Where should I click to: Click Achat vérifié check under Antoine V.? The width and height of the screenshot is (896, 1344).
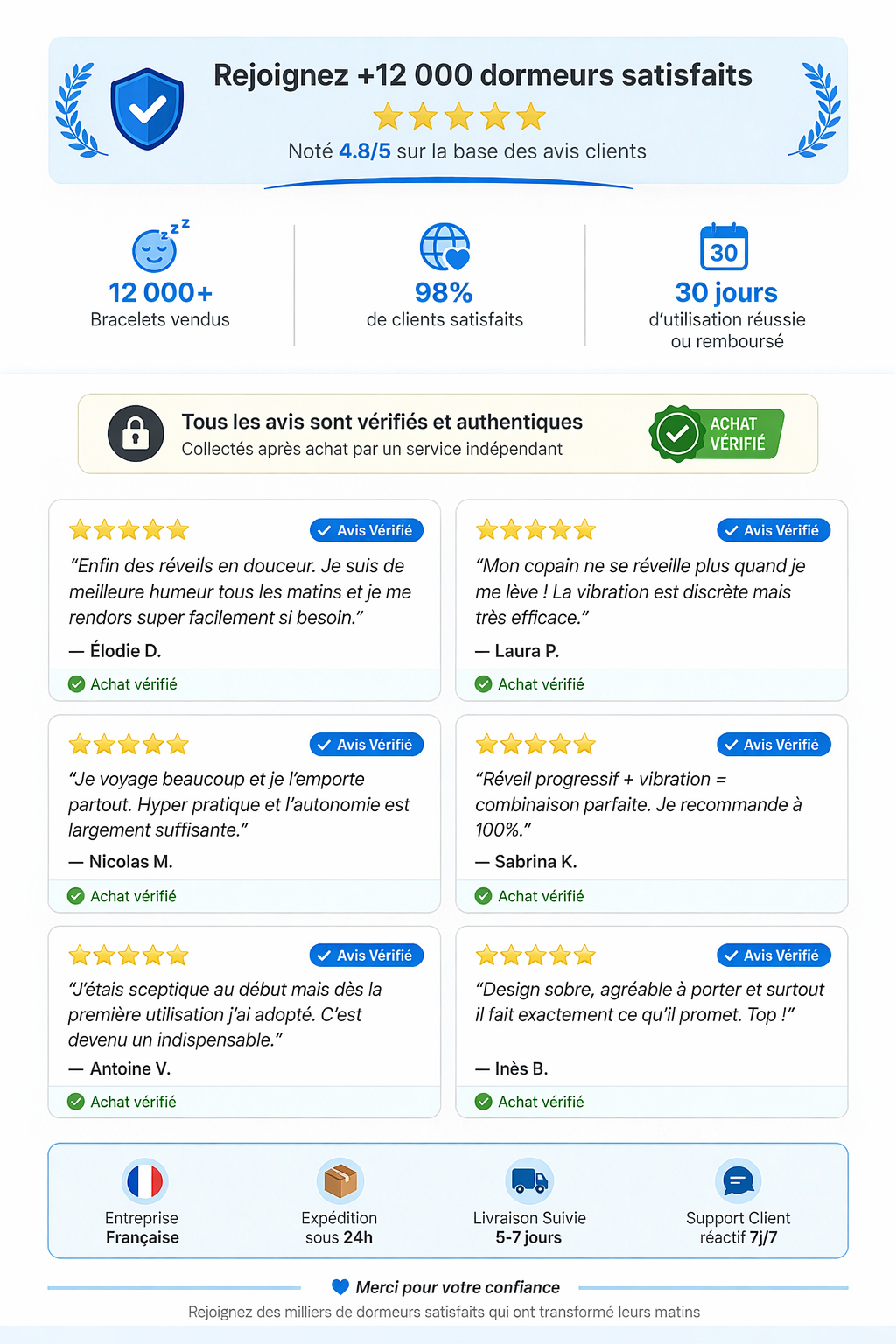coord(76,1102)
